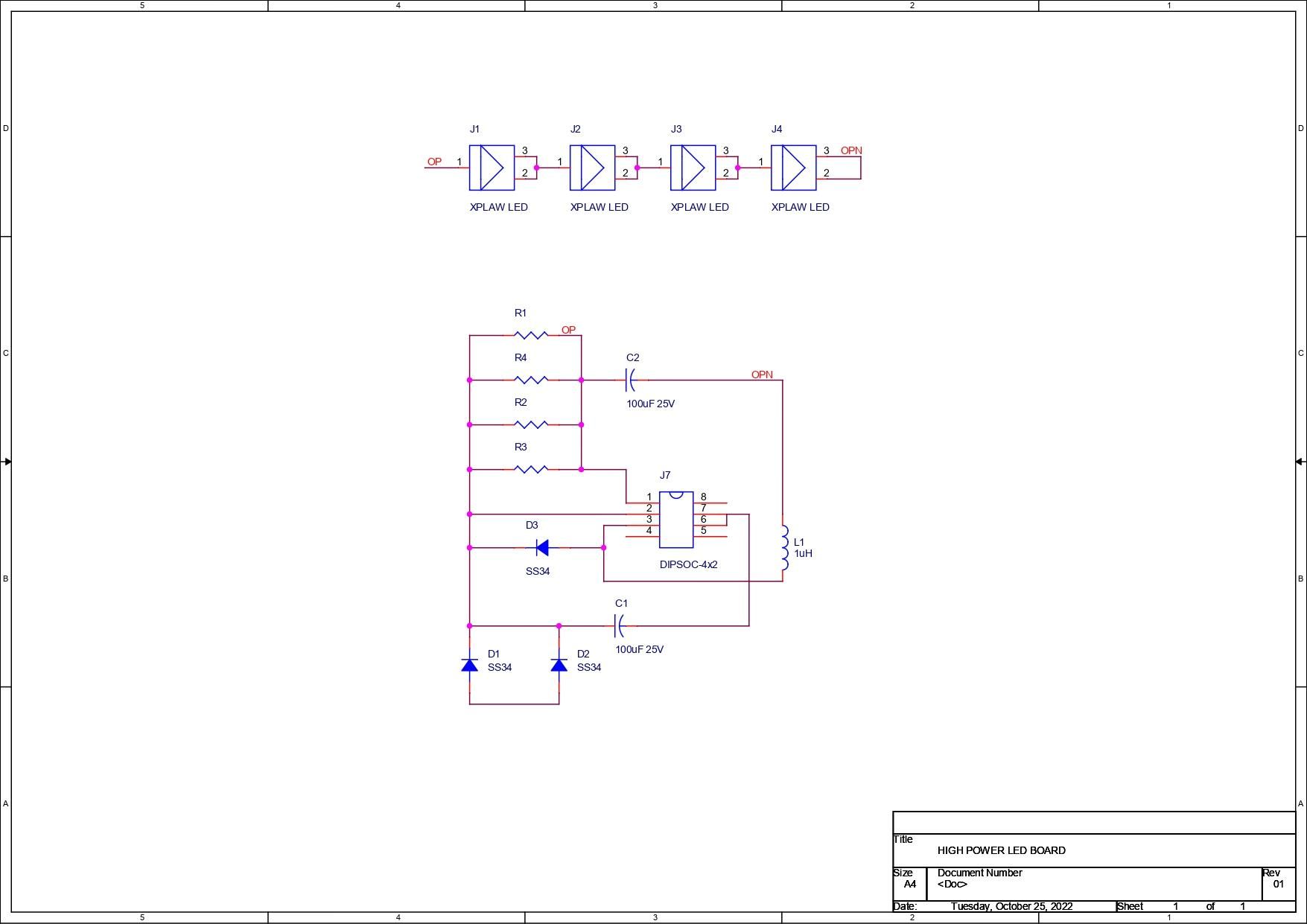This screenshot has width=1307, height=924.
Task: Select resistor R4
Action: tap(530, 380)
